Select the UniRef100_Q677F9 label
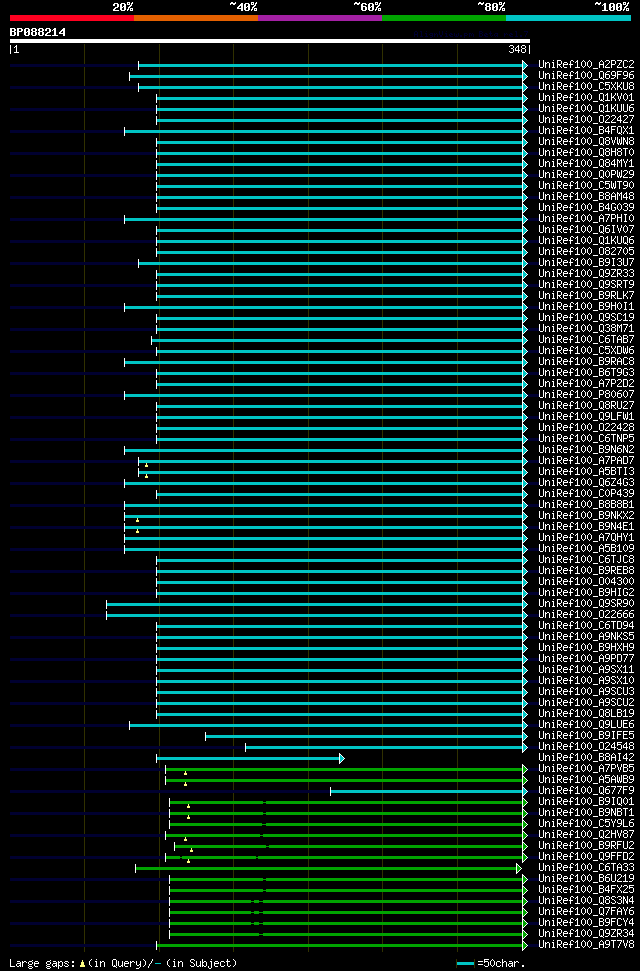This screenshot has width=640, height=971. click(x=586, y=791)
